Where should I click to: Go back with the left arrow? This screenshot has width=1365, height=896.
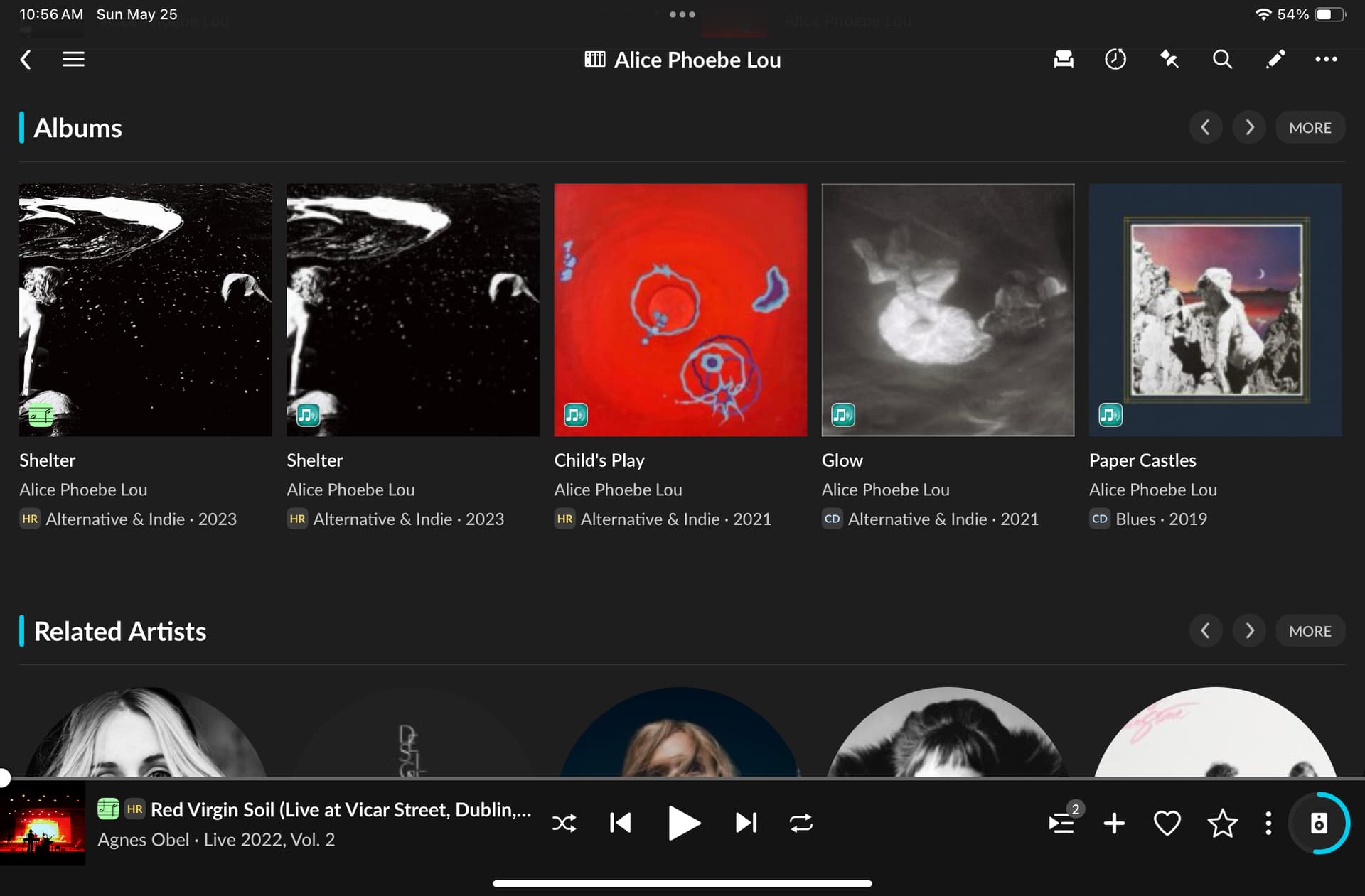pos(26,59)
